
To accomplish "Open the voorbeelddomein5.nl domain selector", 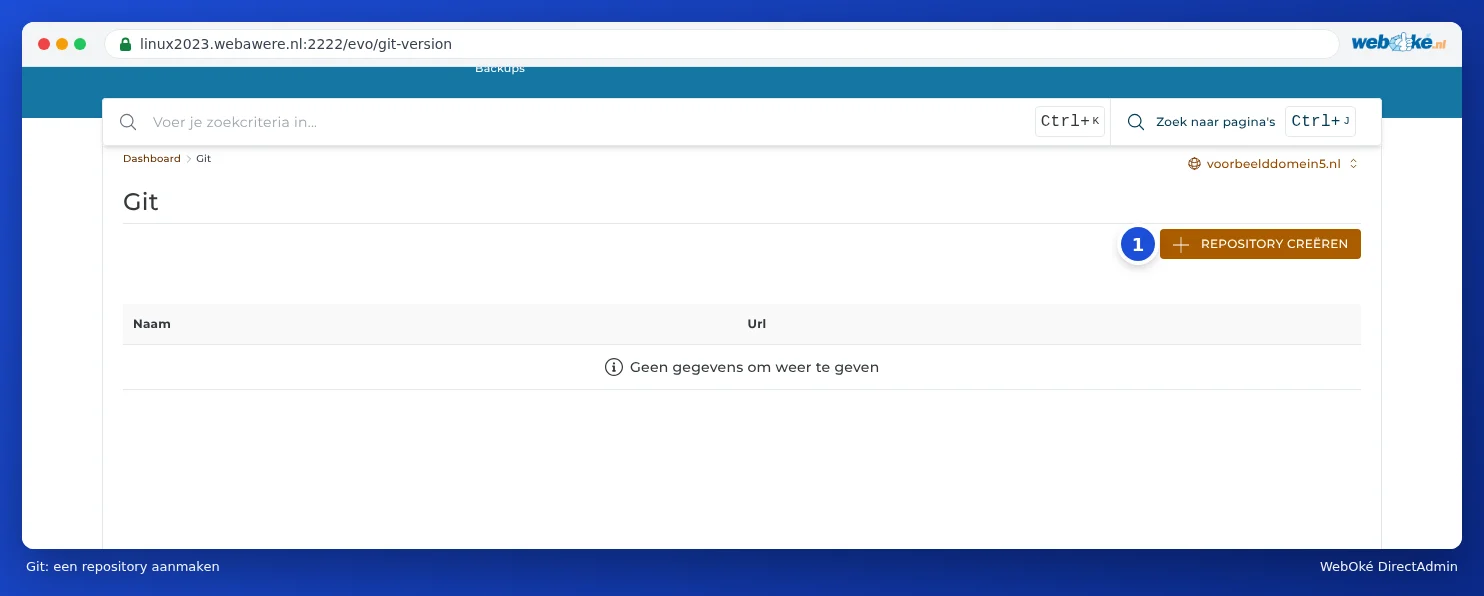I will tap(1273, 164).
